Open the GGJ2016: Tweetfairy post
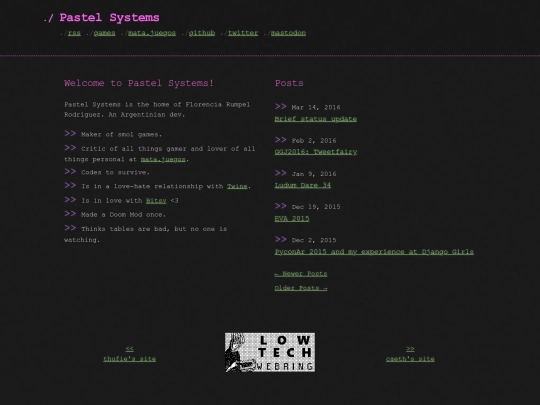 (x=315, y=152)
